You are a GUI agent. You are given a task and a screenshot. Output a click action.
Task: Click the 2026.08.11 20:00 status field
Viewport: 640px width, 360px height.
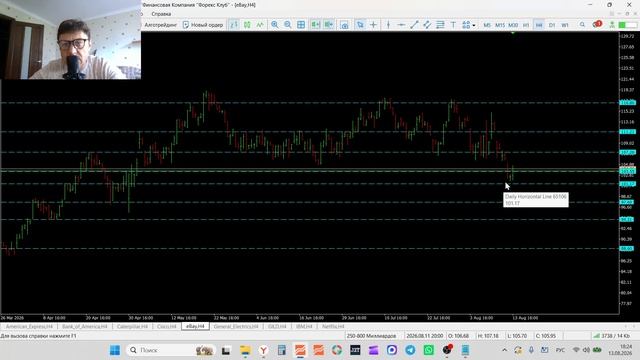[x=424, y=336]
